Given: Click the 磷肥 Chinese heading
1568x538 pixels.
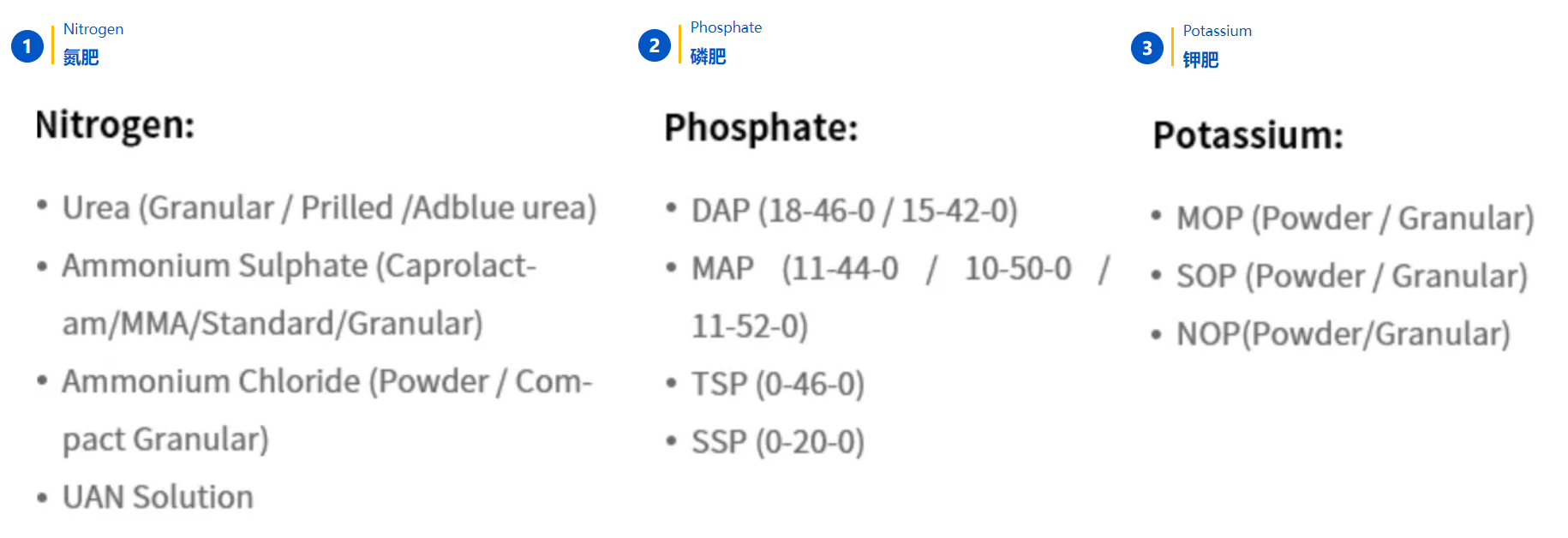Looking at the screenshot, I should coord(709,57).
